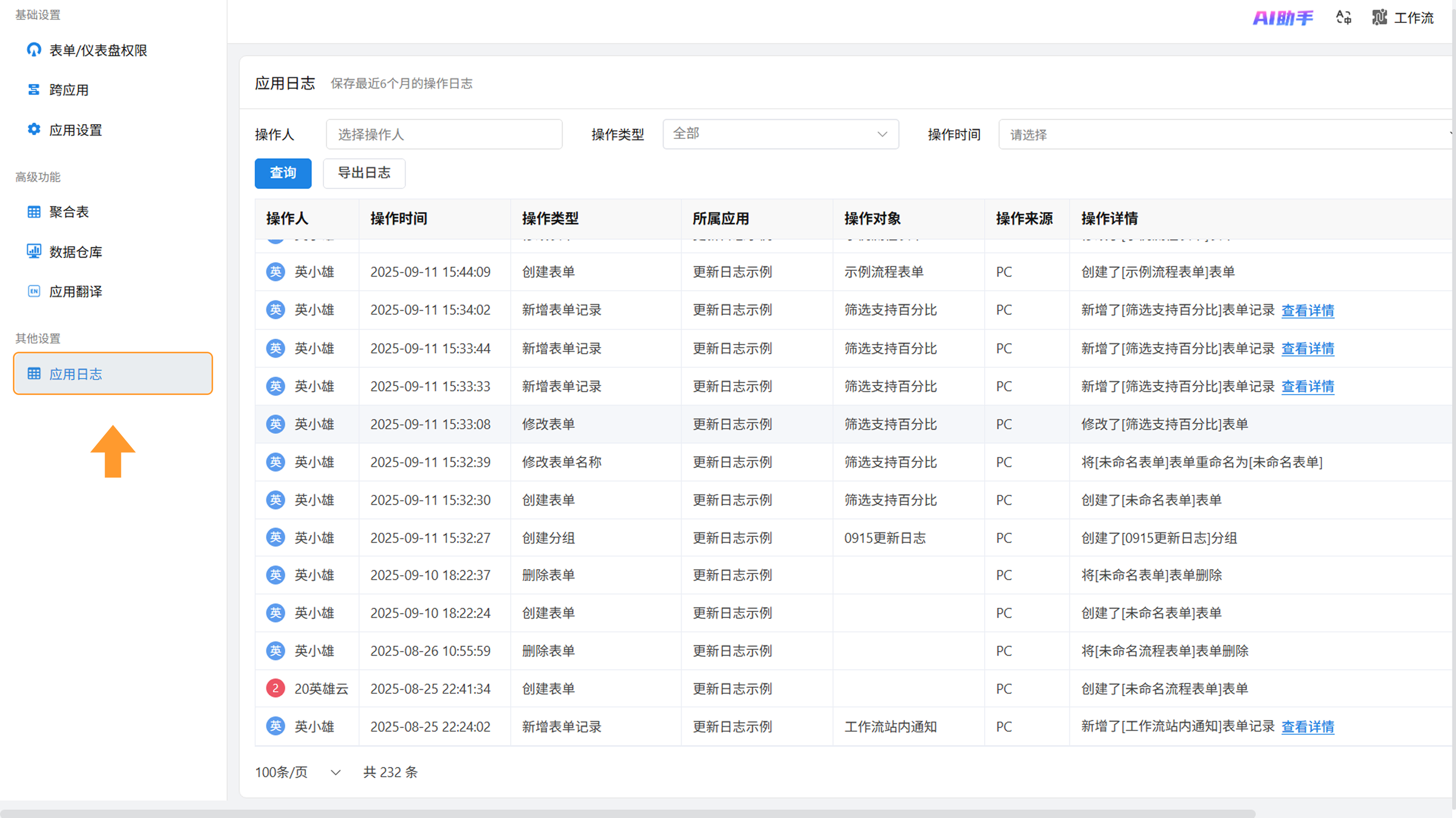The image size is (1456, 818).
Task: Click the red avatar of 20英雄云
Action: [x=275, y=688]
